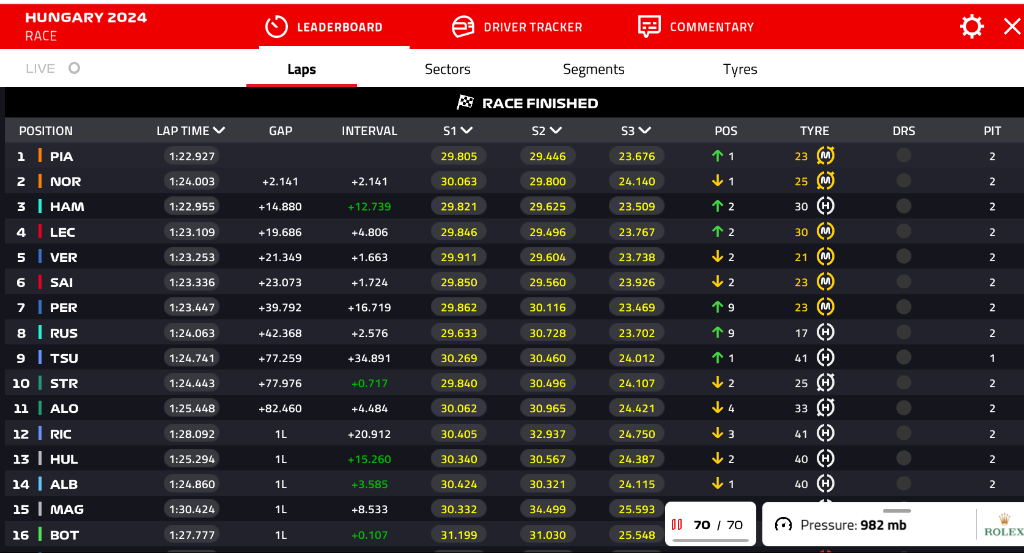The height and width of the screenshot is (553, 1024).
Task: Click PIA's orange team colour bar
Action: tap(40, 155)
